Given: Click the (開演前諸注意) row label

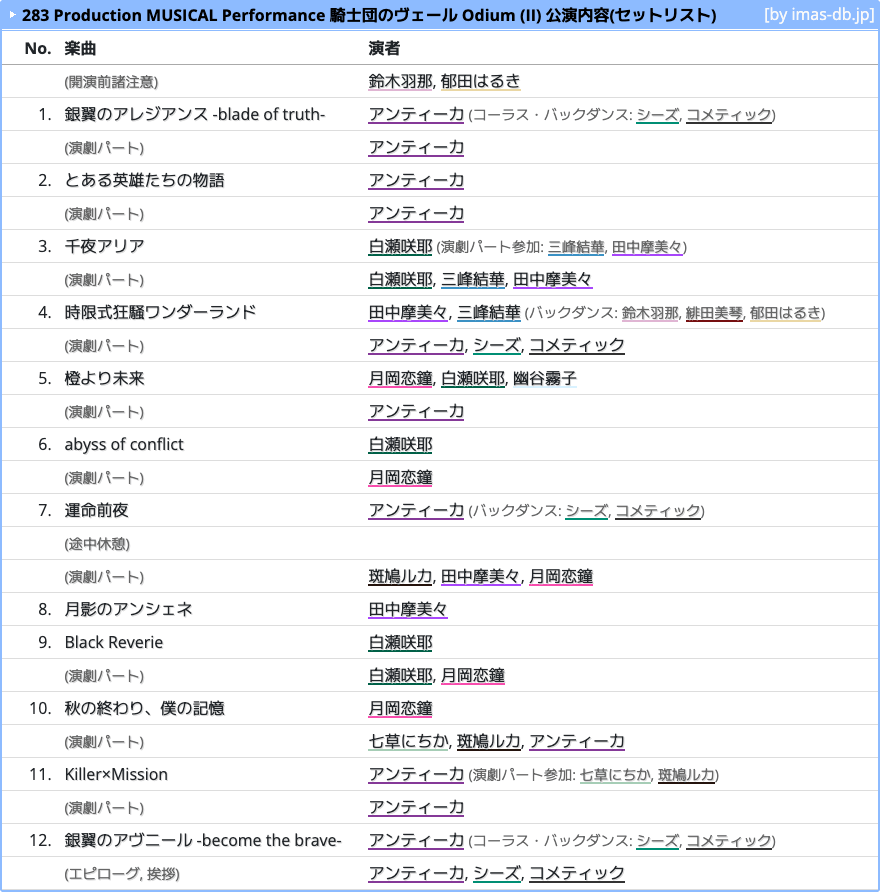Looking at the screenshot, I should (111, 82).
